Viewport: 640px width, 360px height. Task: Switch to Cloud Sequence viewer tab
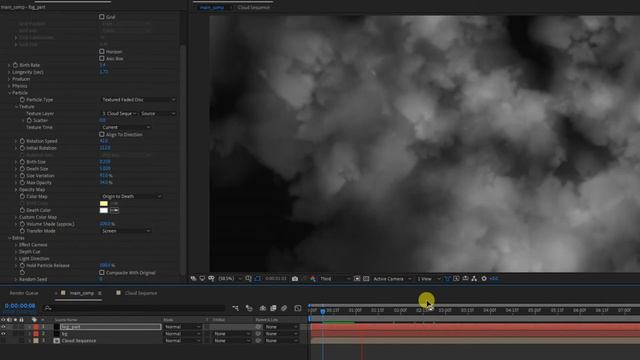[x=253, y=7]
